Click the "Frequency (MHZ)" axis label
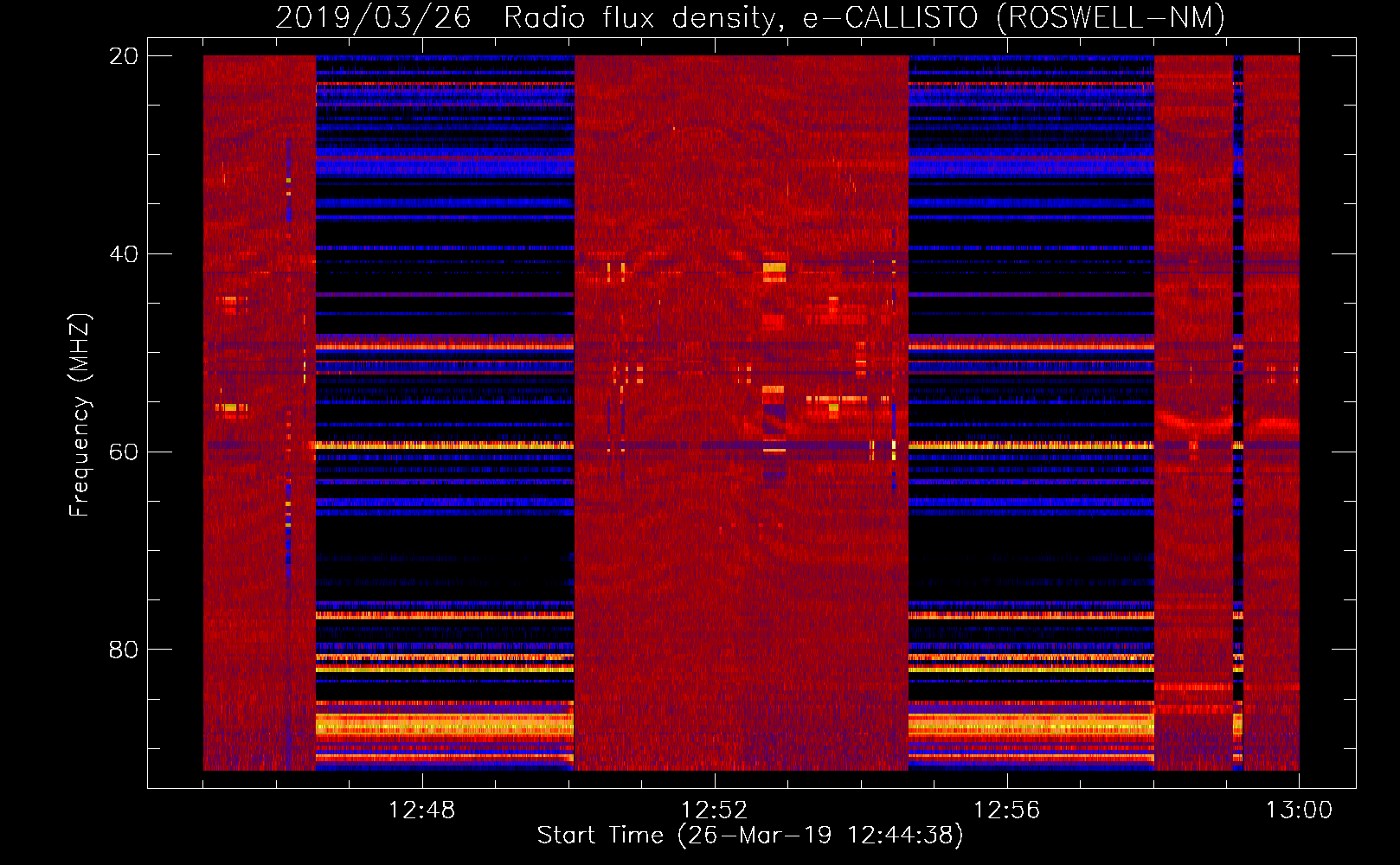 pyautogui.click(x=80, y=416)
